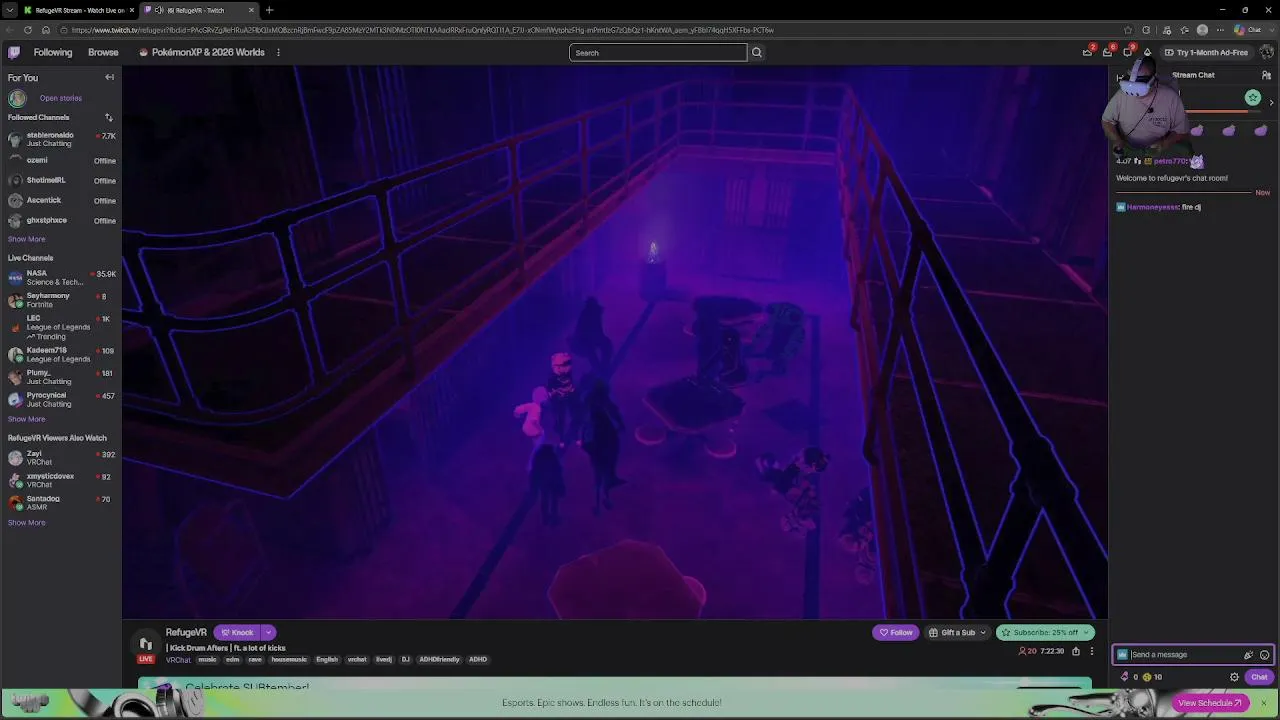Follow the RefugeVR channel
This screenshot has width=1280, height=720.
[896, 633]
